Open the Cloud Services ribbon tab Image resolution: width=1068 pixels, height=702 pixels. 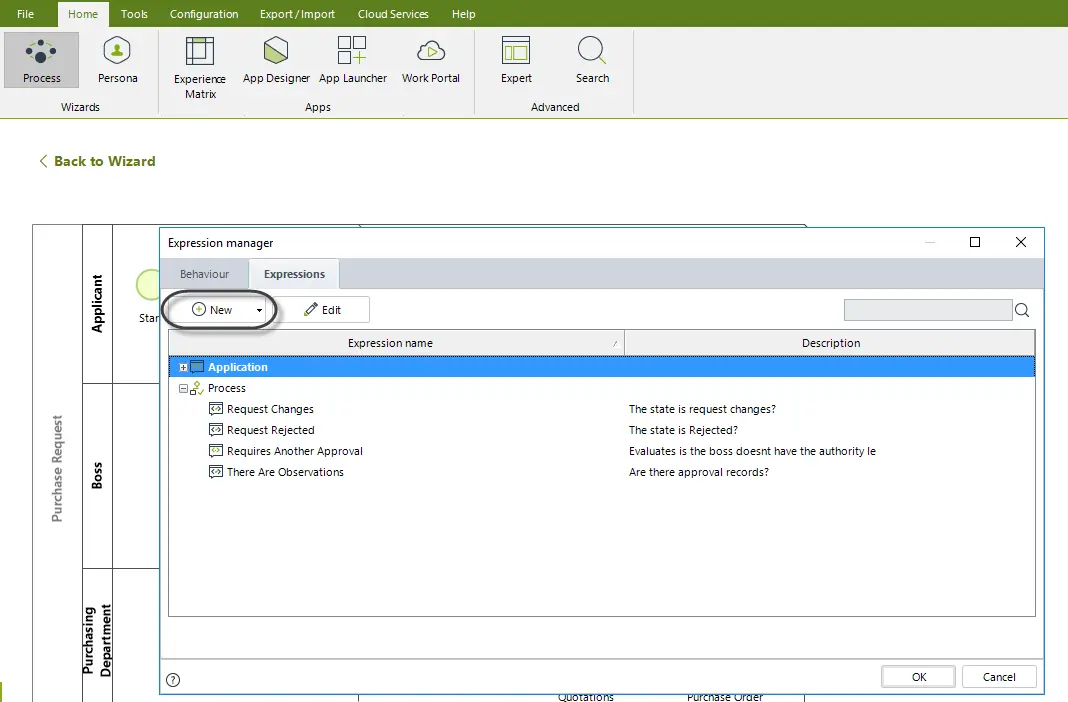pyautogui.click(x=393, y=14)
